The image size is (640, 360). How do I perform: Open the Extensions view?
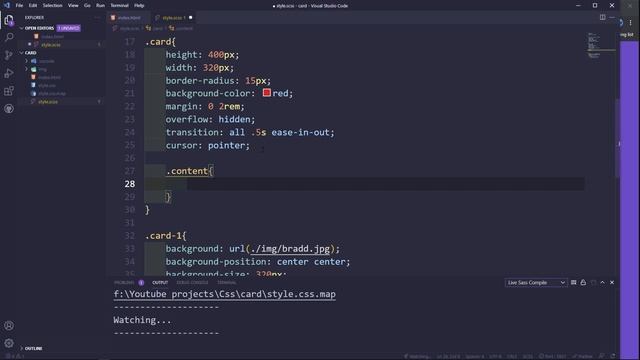9,91
